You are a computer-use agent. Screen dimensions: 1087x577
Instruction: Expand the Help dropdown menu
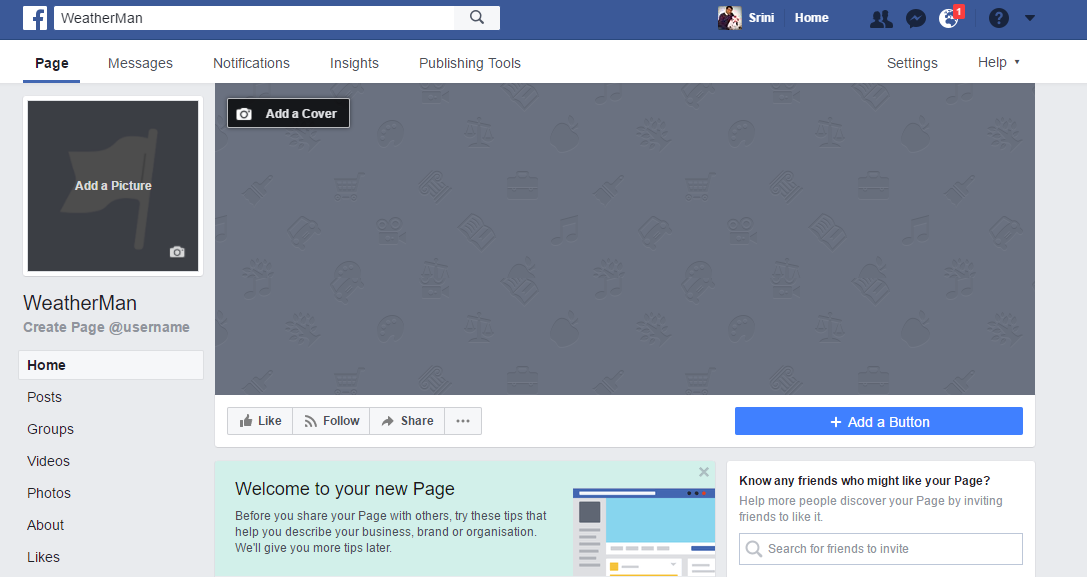[998, 62]
